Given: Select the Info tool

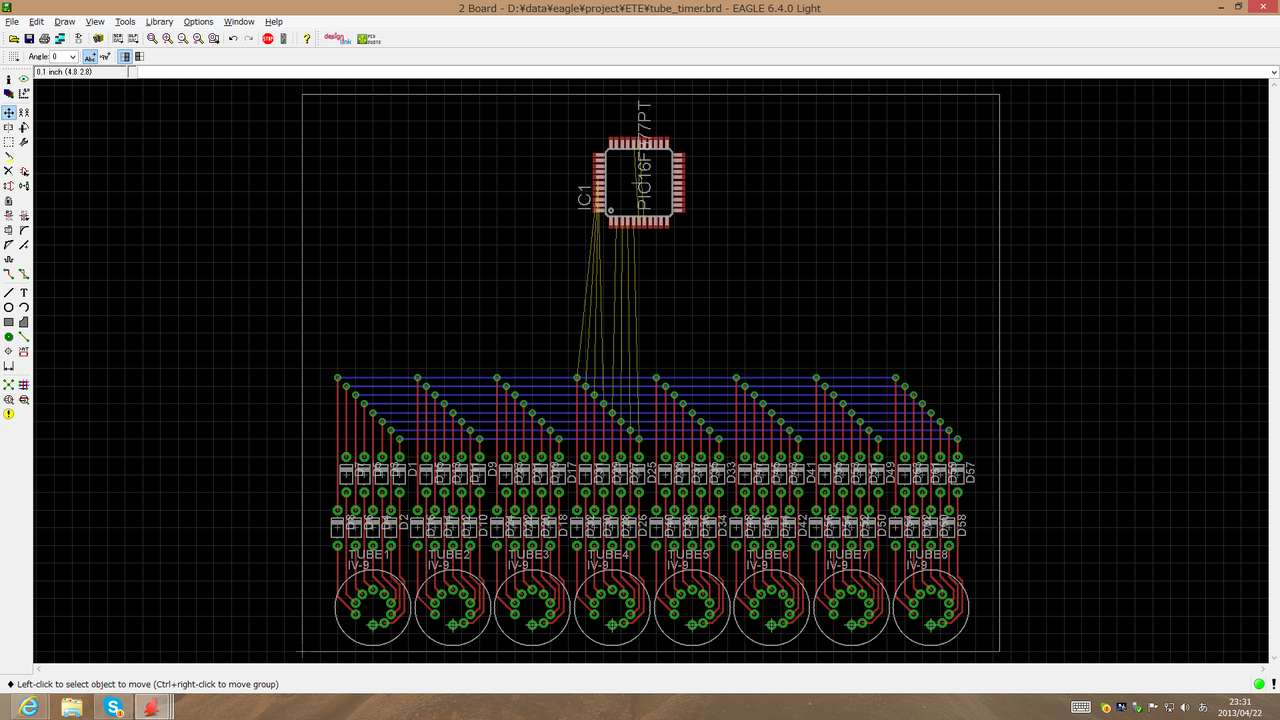Looking at the screenshot, I should tap(9, 79).
